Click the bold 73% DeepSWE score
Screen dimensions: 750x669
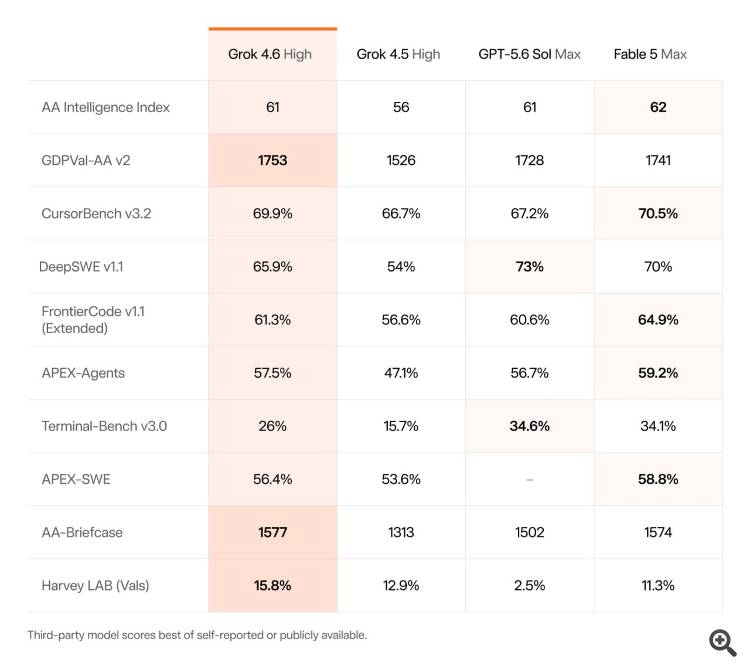529,266
